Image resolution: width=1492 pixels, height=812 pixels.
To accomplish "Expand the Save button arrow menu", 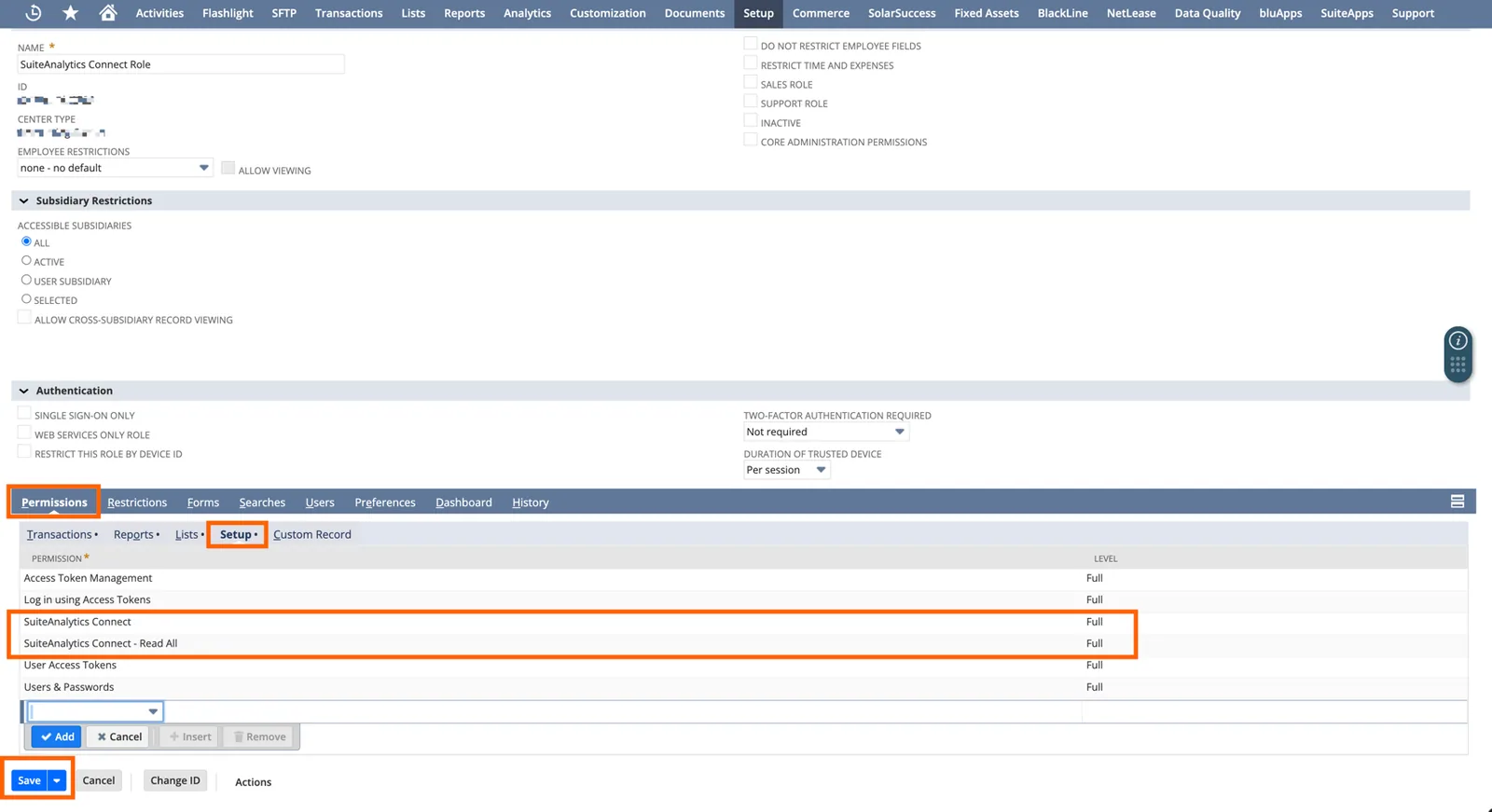I will (x=57, y=780).
